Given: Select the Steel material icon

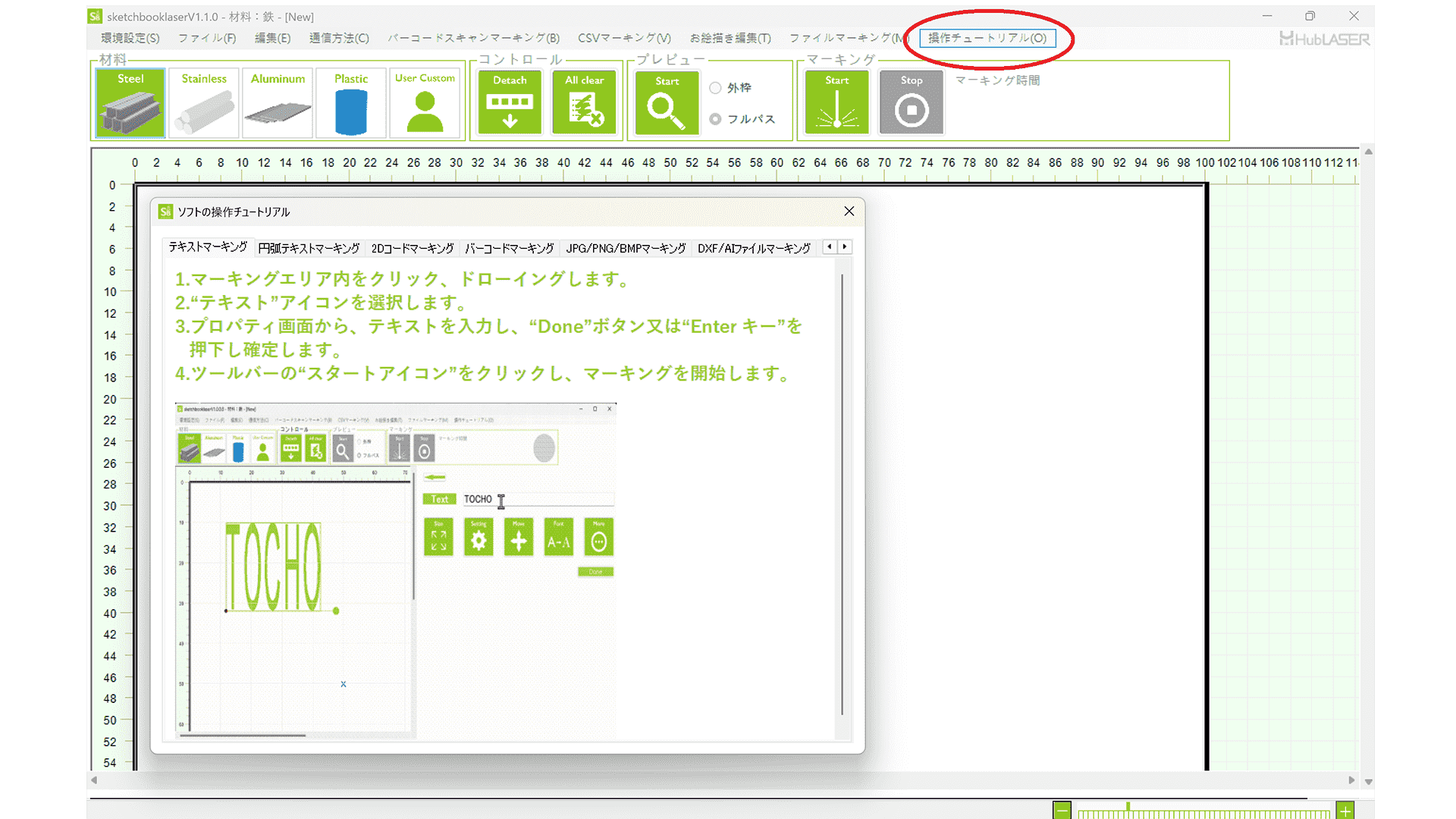Looking at the screenshot, I should point(130,103).
